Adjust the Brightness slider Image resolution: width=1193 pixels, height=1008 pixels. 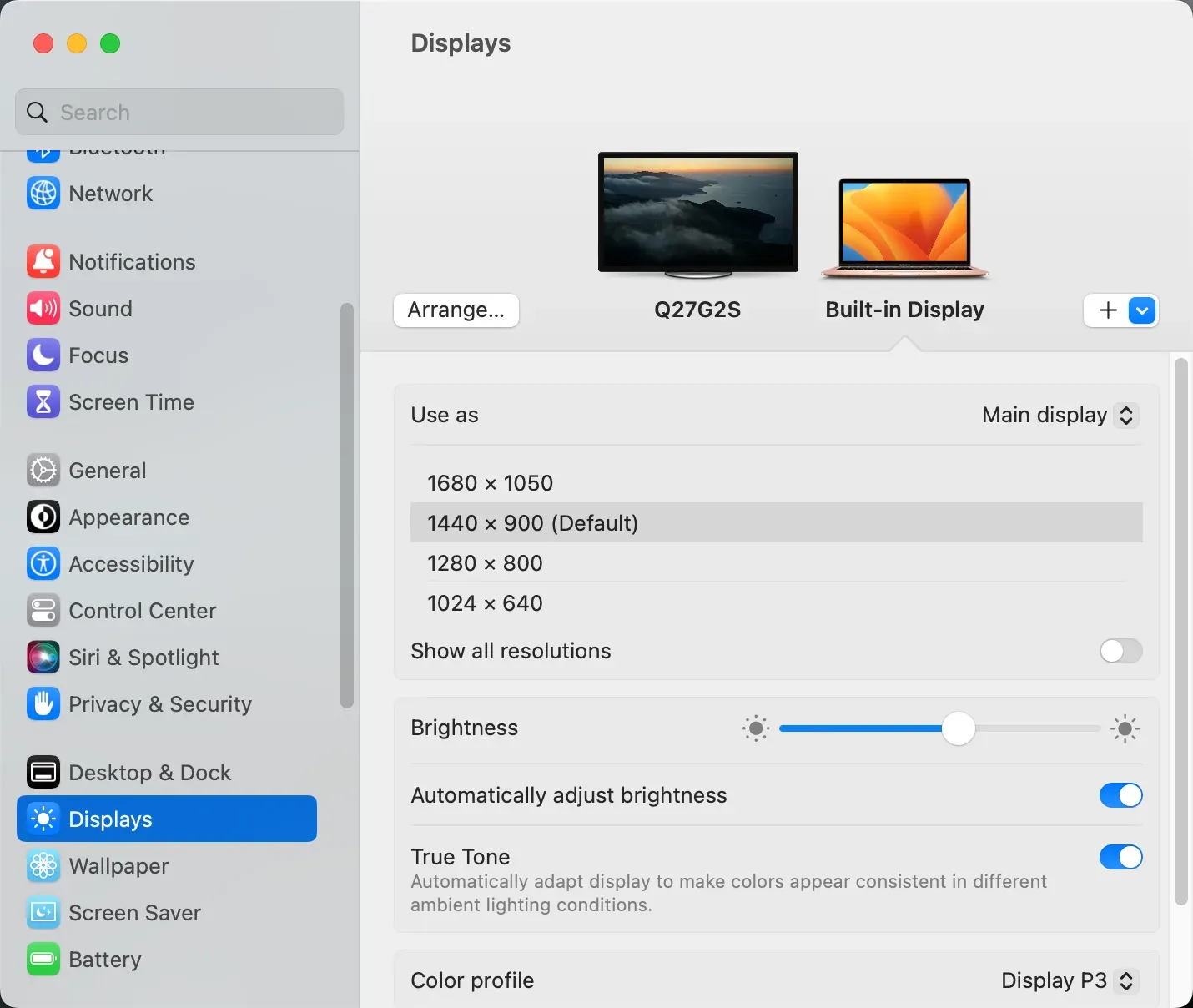(940, 728)
